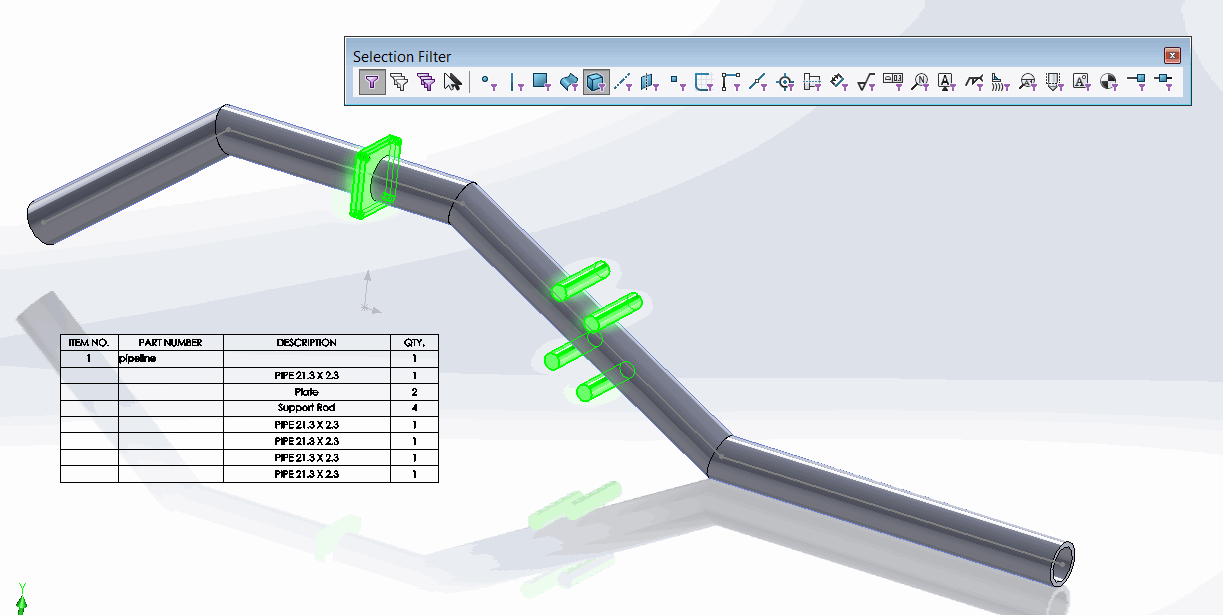
Task: Enable the Filter Vertices option
Action: click(x=488, y=82)
